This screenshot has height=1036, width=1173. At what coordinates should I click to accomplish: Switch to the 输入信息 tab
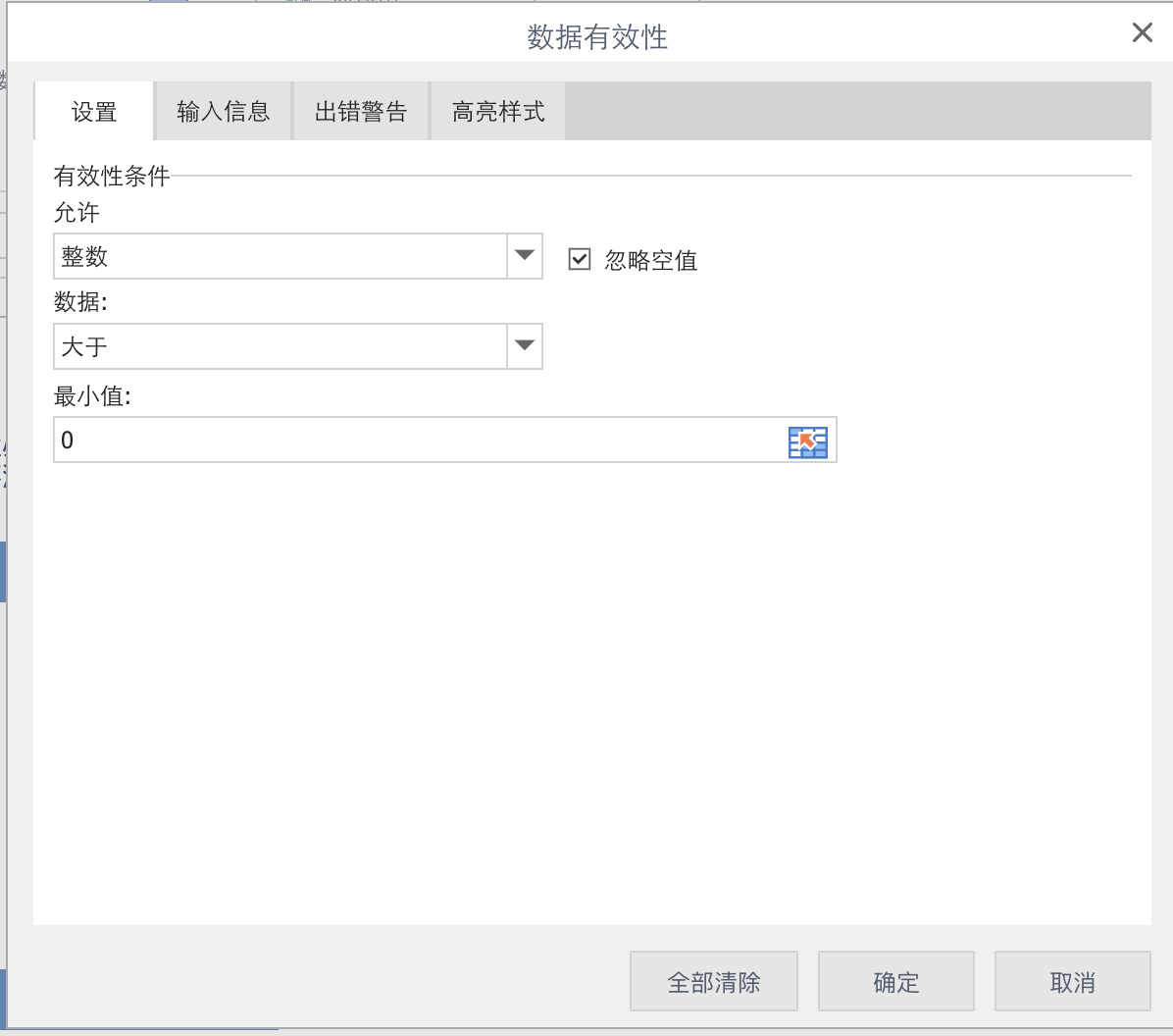click(224, 112)
